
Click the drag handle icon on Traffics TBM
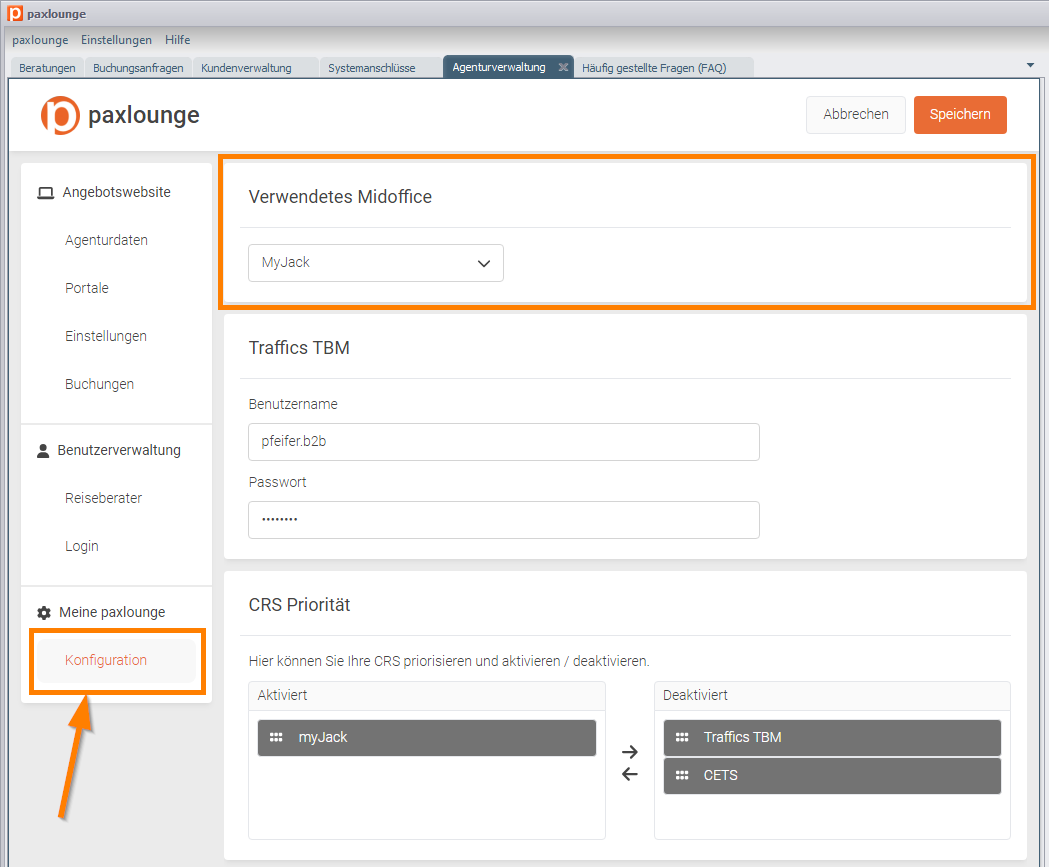tap(682, 737)
